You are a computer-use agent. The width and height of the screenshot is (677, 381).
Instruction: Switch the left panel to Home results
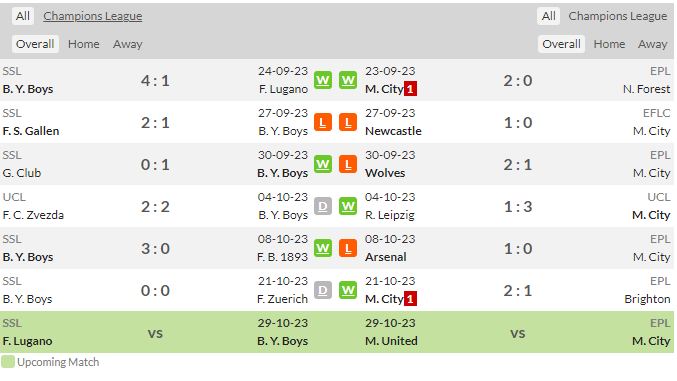pos(83,44)
